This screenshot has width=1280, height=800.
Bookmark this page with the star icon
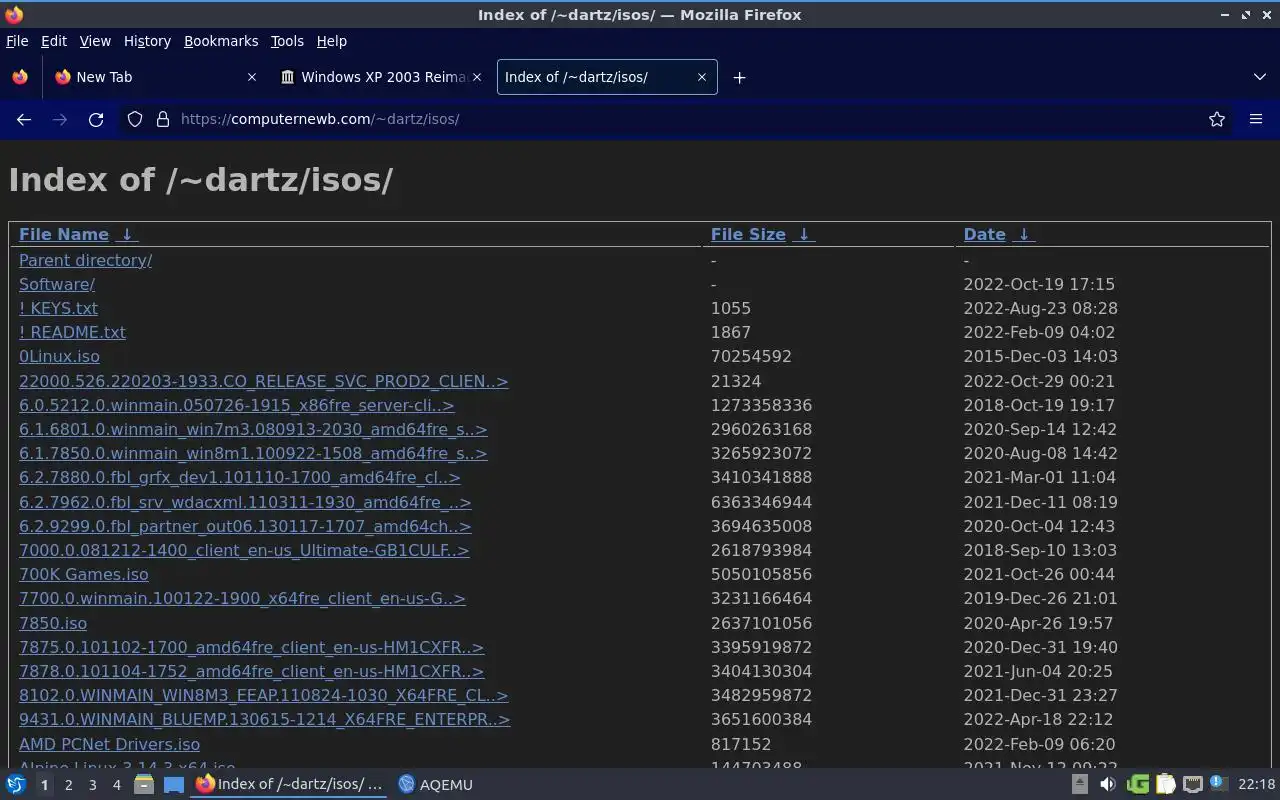[x=1217, y=119]
